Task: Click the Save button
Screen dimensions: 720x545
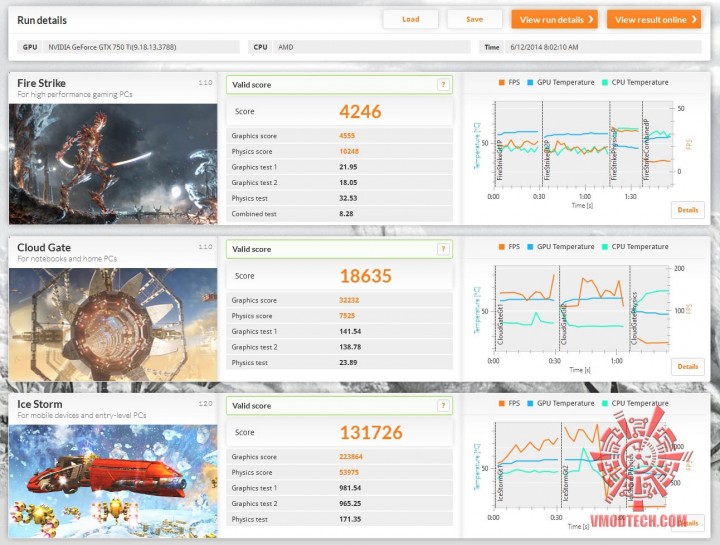Action: pyautogui.click(x=474, y=19)
